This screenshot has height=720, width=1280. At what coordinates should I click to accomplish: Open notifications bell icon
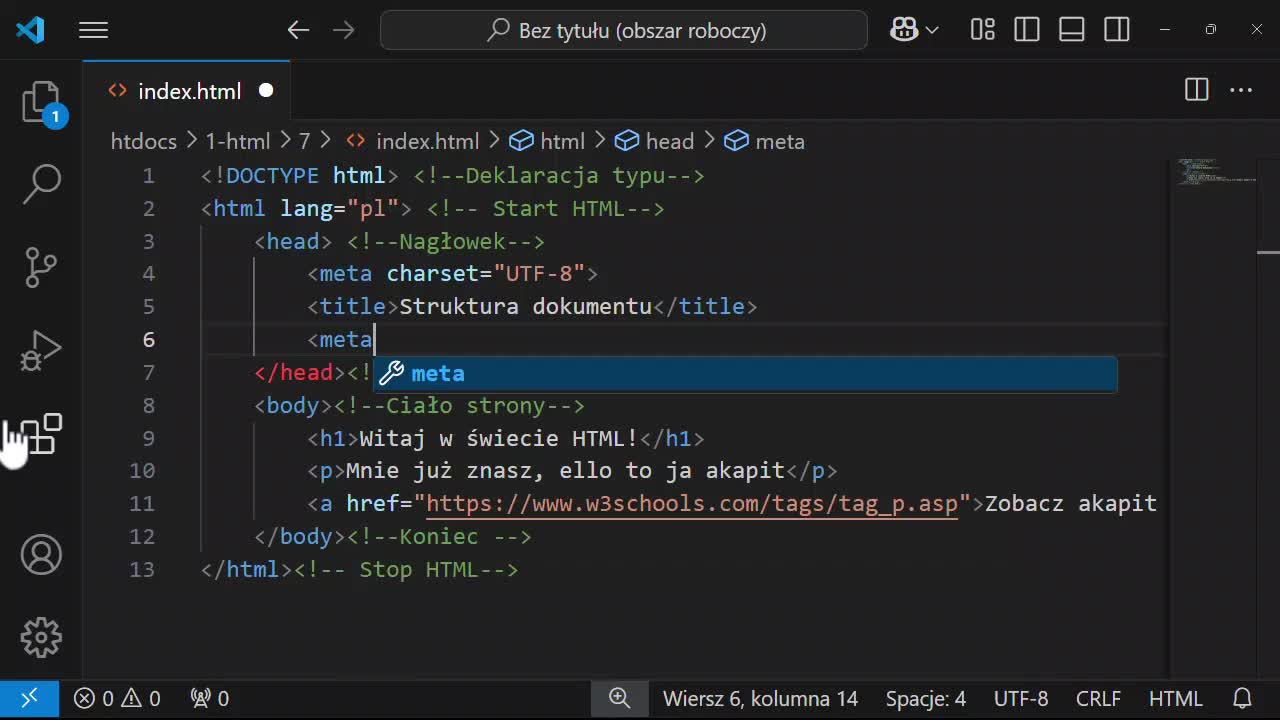(1242, 699)
